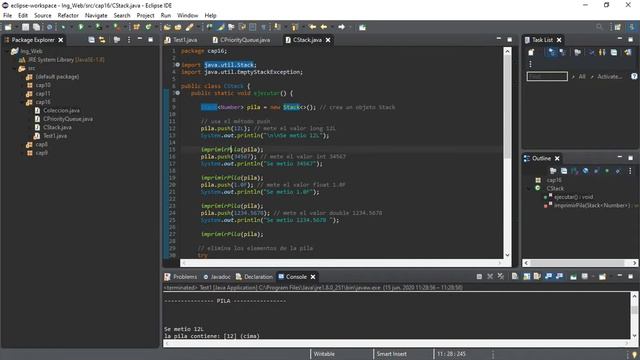Toggle Scroll Lock in Console toolbar
This screenshot has width=640, height=360.
(527, 276)
